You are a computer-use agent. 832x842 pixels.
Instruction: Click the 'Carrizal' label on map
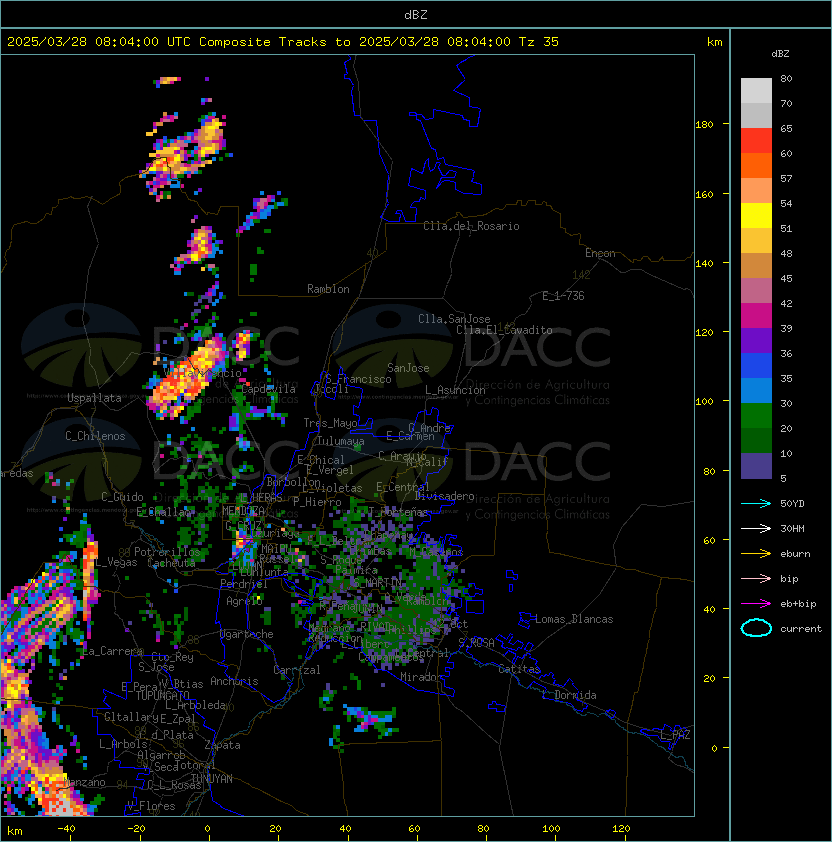point(296,670)
